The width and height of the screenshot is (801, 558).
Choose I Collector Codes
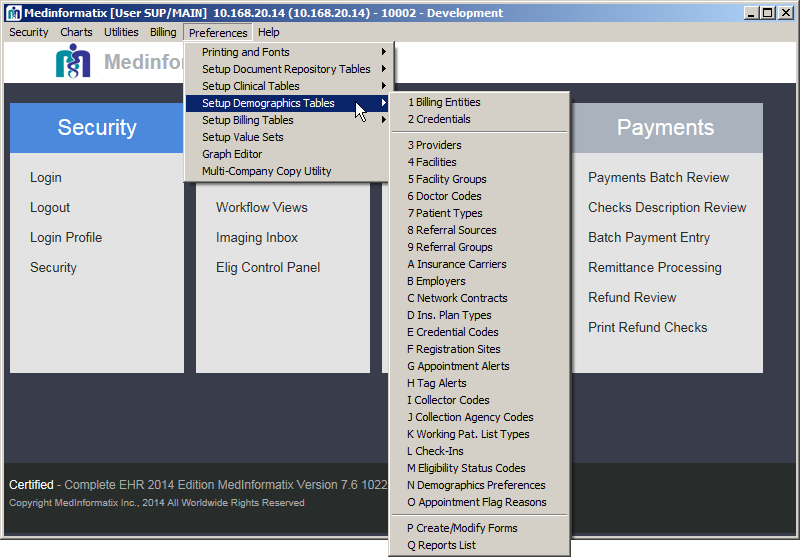point(479,400)
